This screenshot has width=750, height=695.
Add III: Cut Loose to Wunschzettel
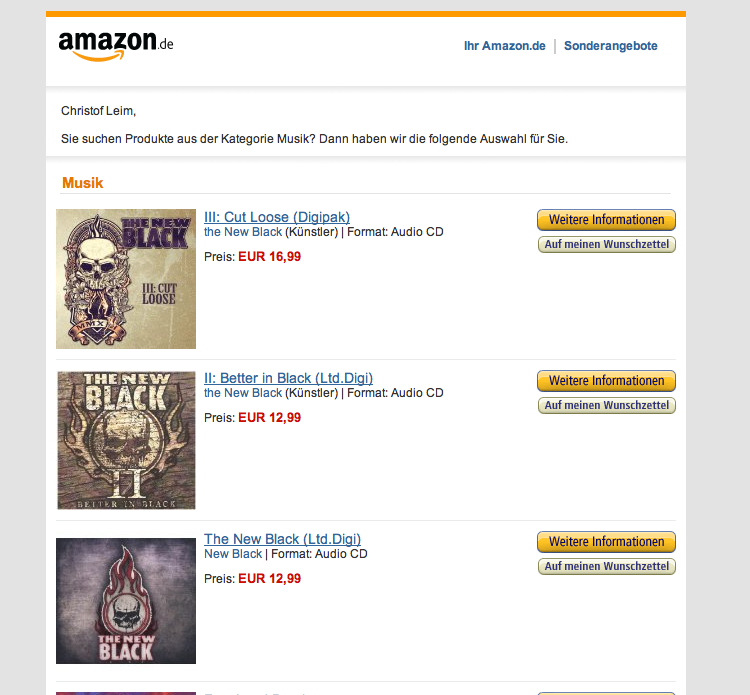(606, 244)
